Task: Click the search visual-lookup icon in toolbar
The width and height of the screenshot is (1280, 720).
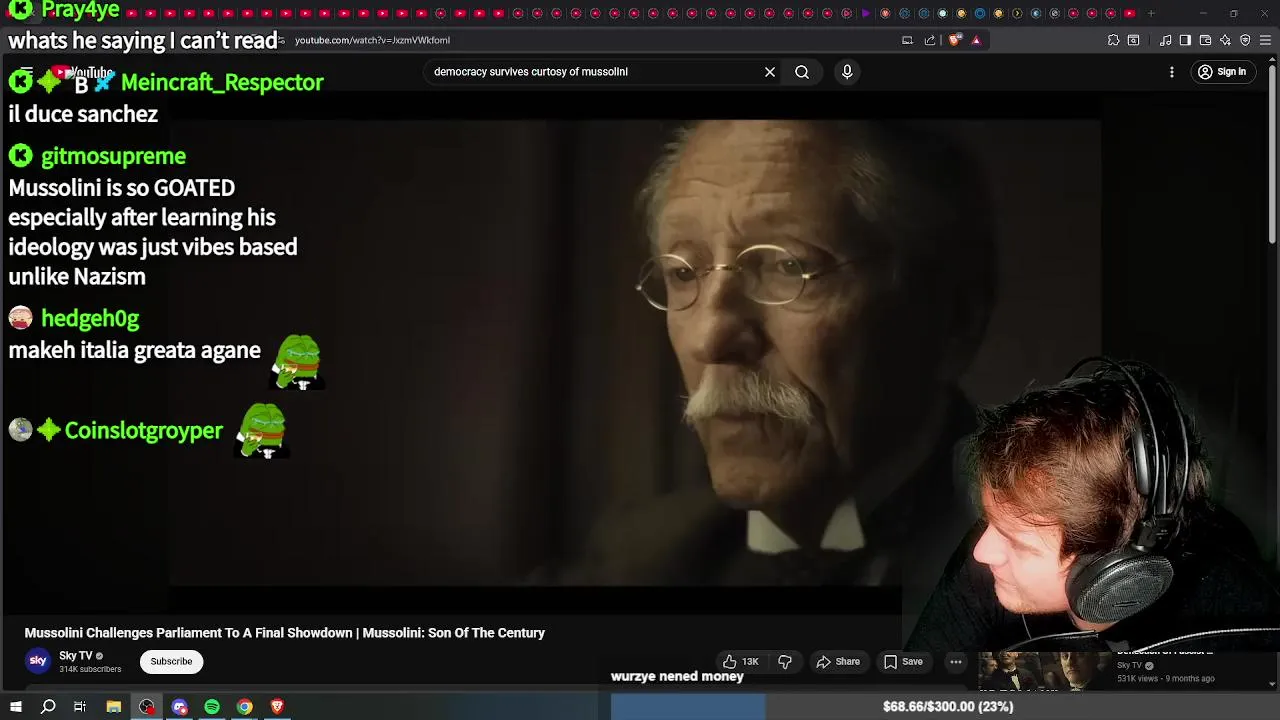Action: pyautogui.click(x=1133, y=40)
